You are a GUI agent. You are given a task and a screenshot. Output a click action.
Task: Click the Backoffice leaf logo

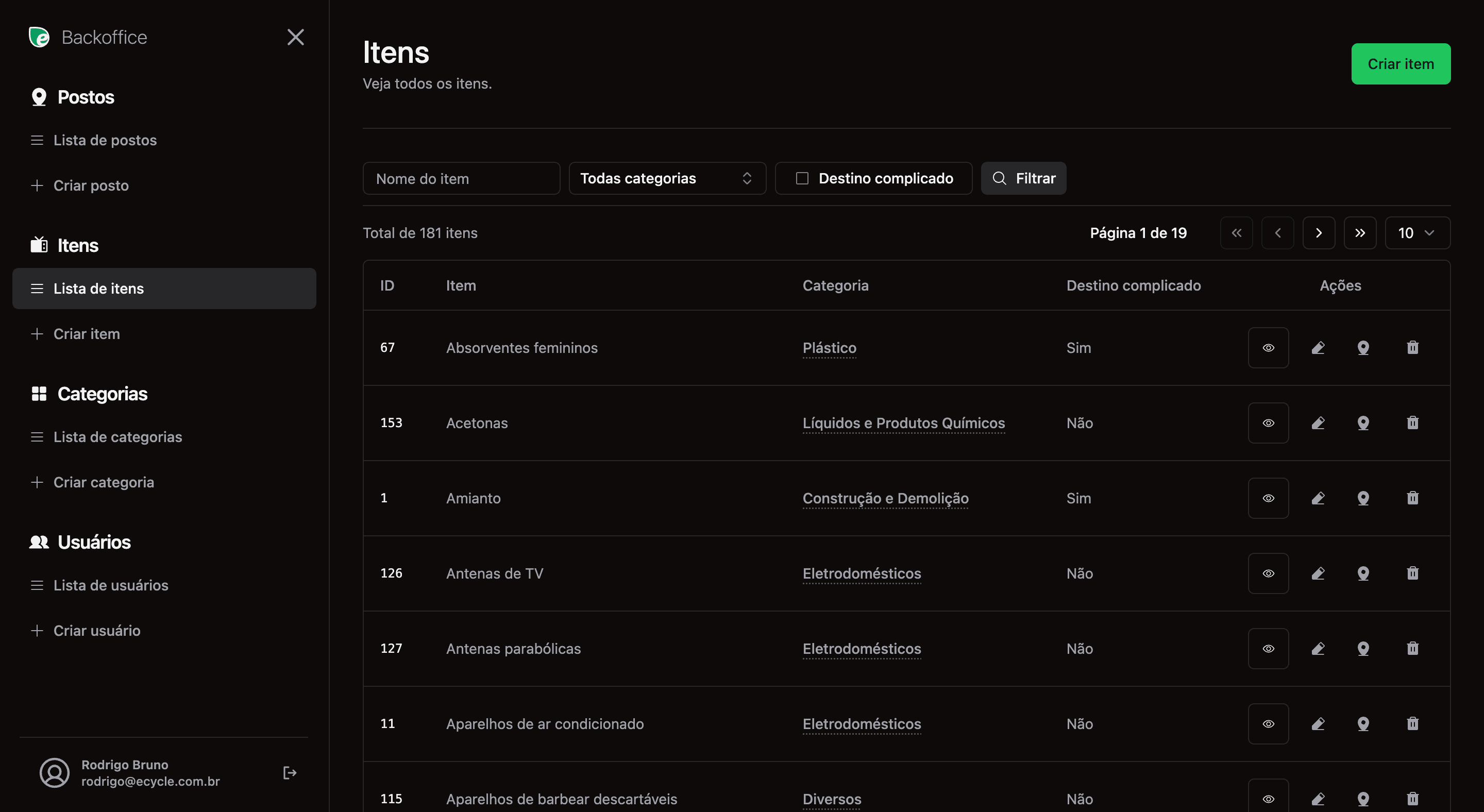[x=39, y=38]
